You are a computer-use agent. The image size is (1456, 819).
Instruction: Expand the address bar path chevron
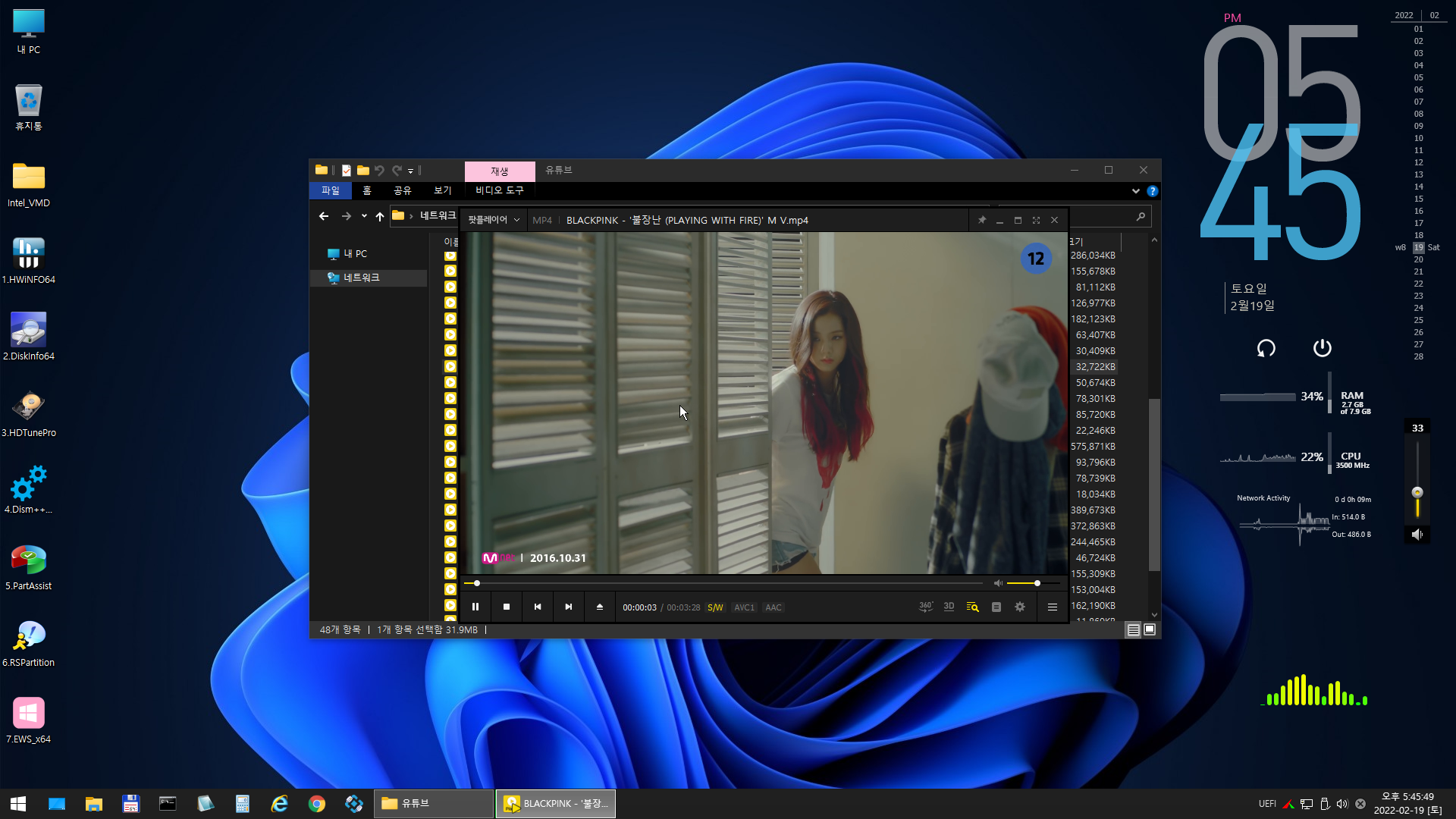click(411, 216)
